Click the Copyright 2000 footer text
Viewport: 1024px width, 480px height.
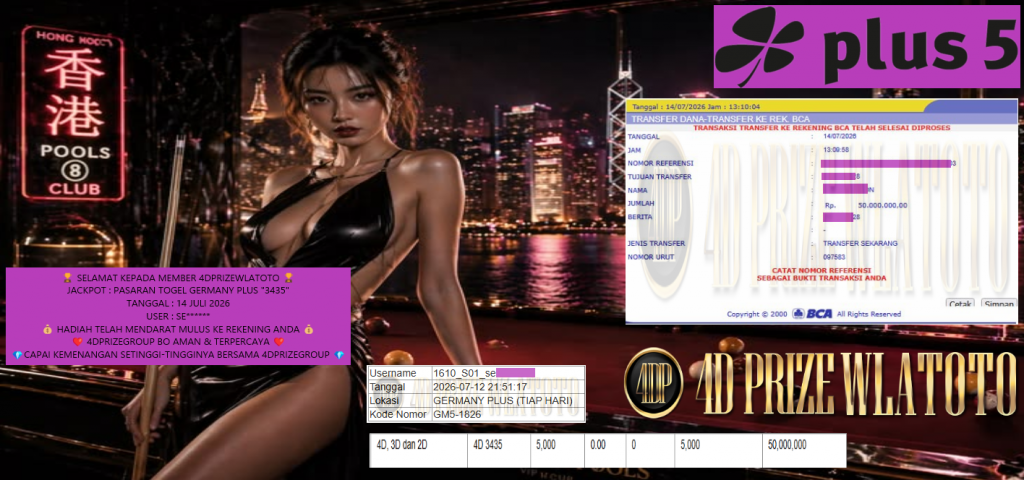coord(759,314)
